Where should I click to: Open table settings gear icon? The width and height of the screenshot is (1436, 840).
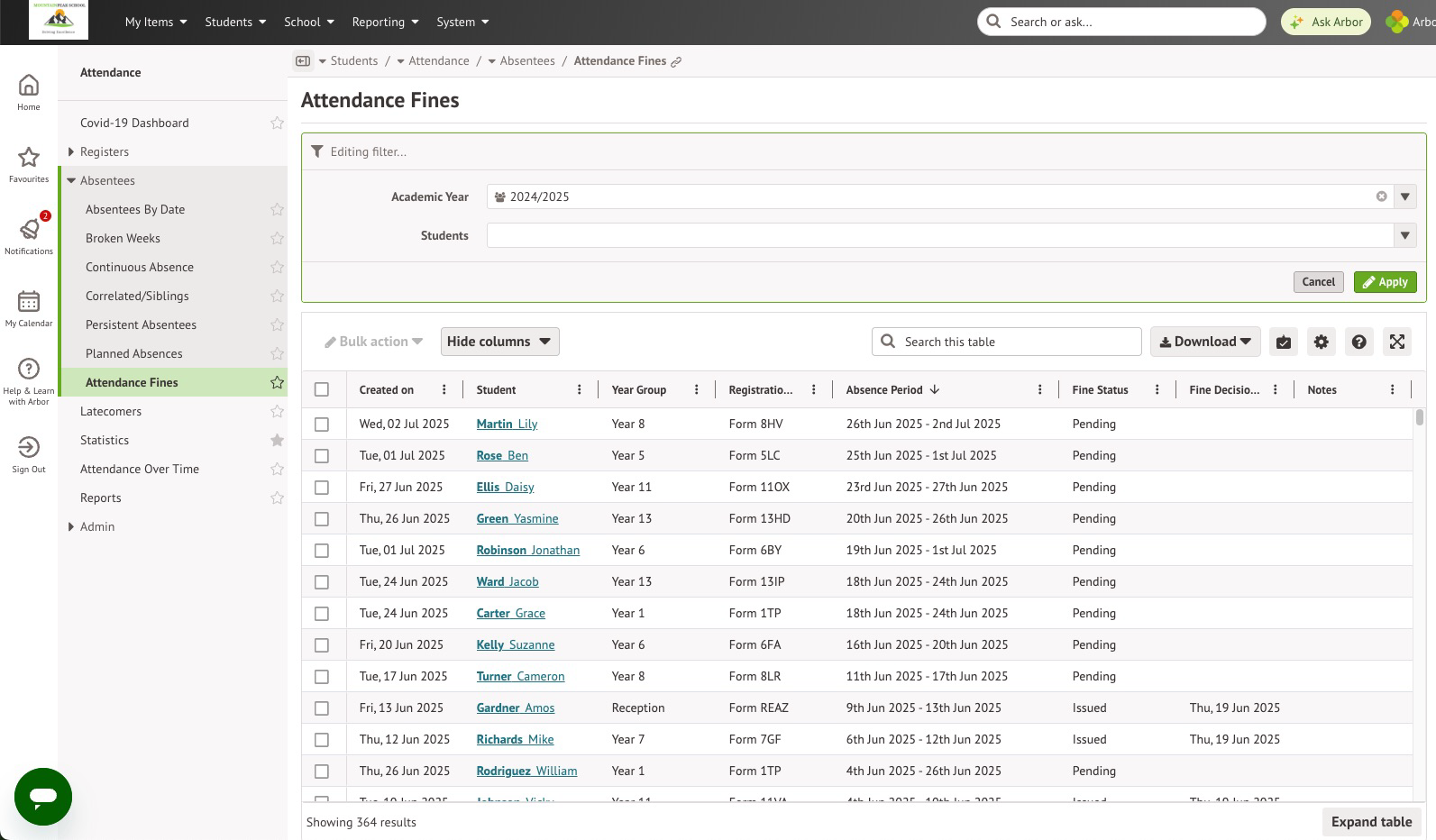tap(1321, 342)
